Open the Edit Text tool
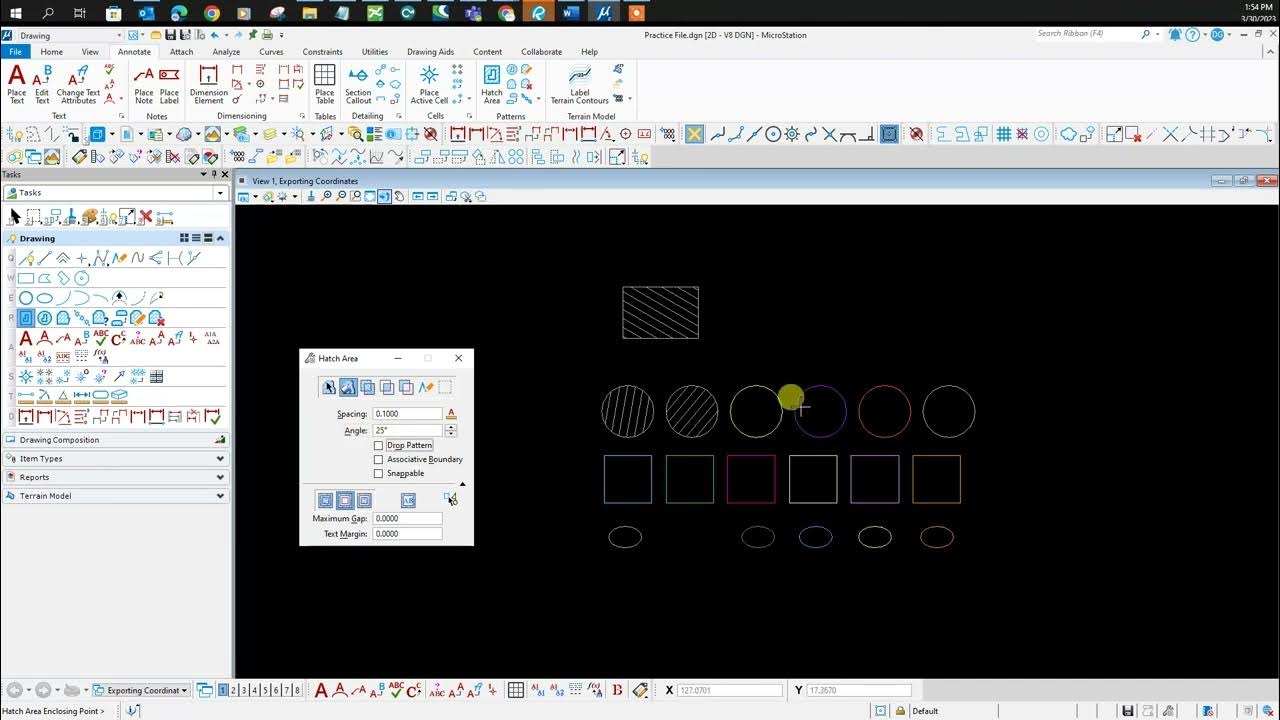The width and height of the screenshot is (1280, 720). pos(42,85)
